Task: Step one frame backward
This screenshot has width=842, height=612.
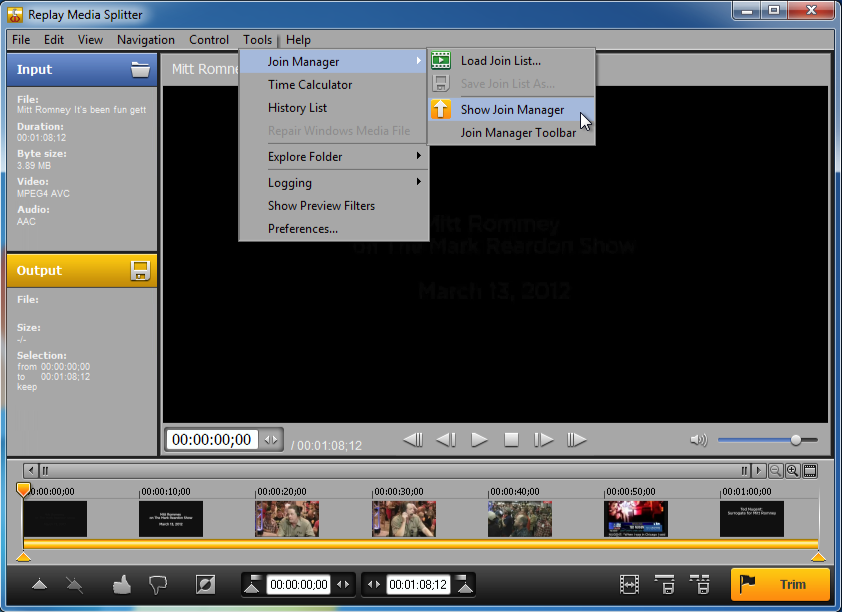Action: pyautogui.click(x=446, y=440)
